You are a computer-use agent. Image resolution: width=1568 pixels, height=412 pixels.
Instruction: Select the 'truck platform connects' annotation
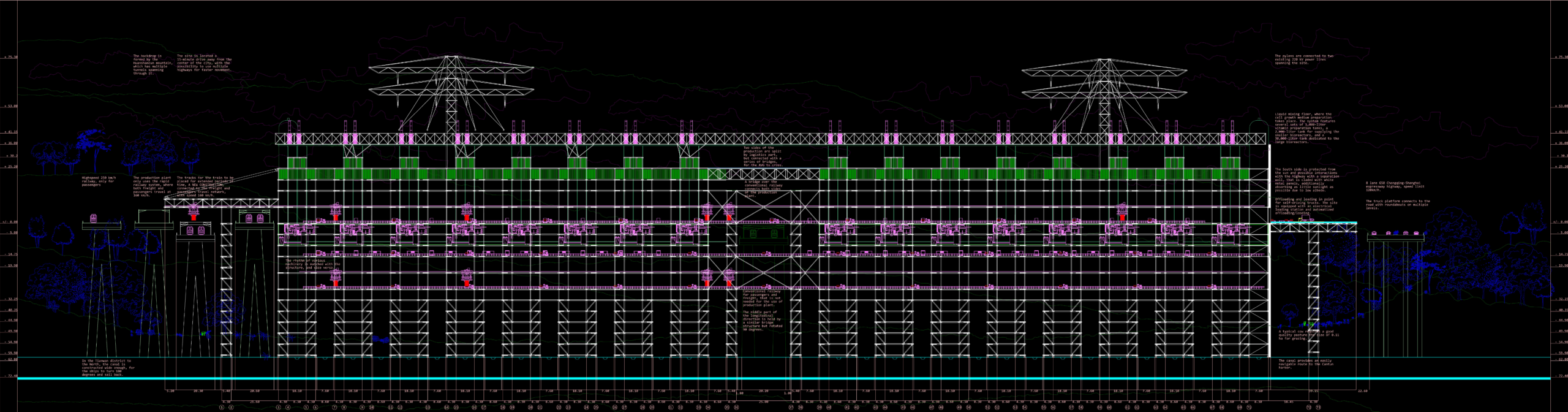pos(1397,204)
